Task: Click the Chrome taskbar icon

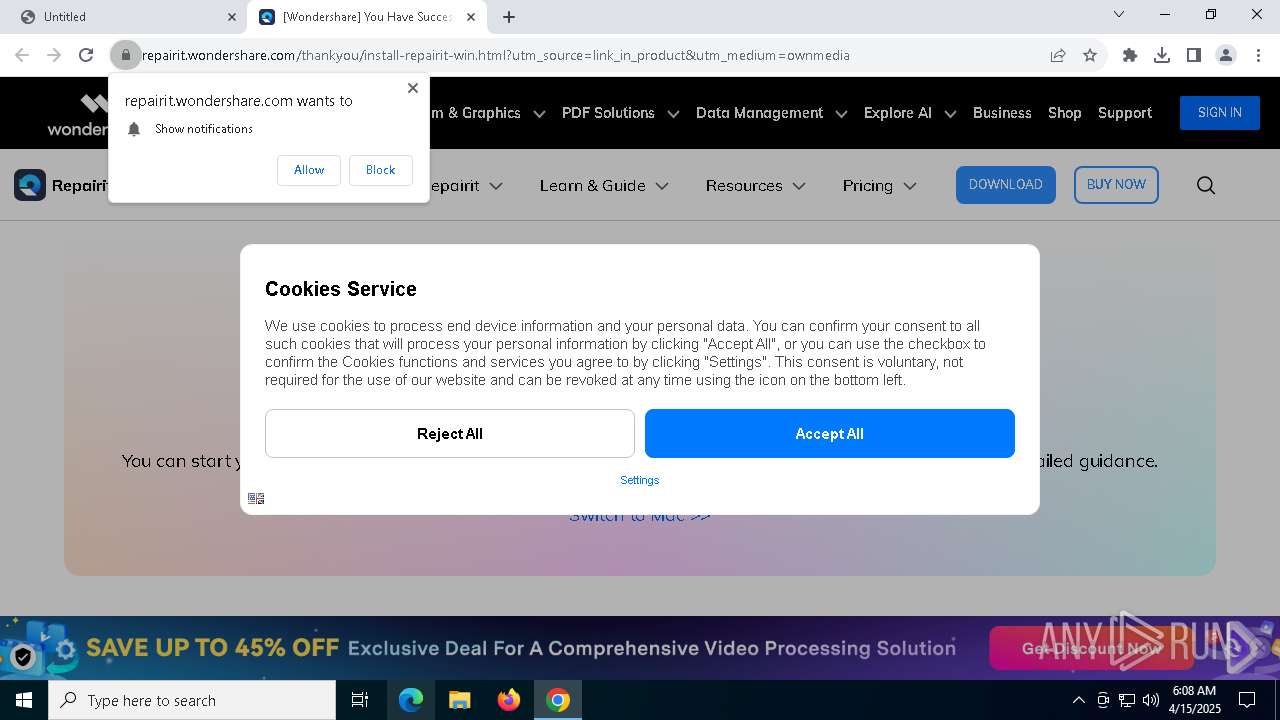Action: coord(558,700)
